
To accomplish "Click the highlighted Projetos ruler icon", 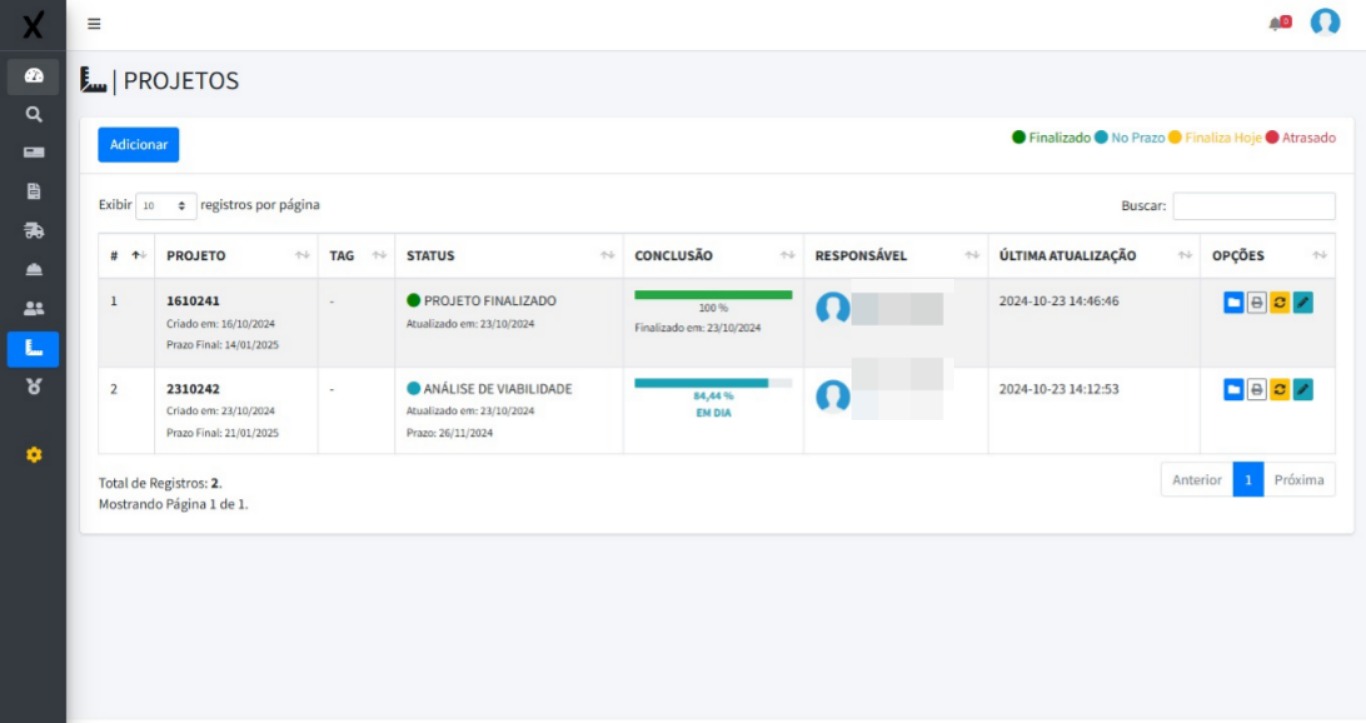I will coord(33,350).
